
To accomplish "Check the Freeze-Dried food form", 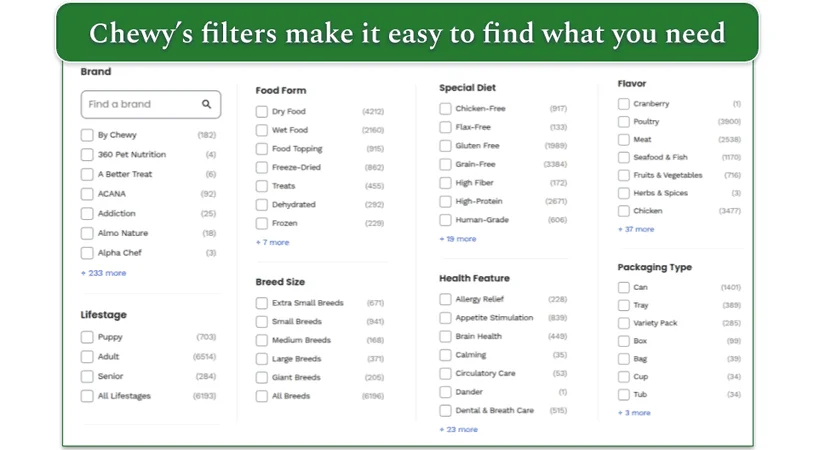I will pyautogui.click(x=262, y=168).
